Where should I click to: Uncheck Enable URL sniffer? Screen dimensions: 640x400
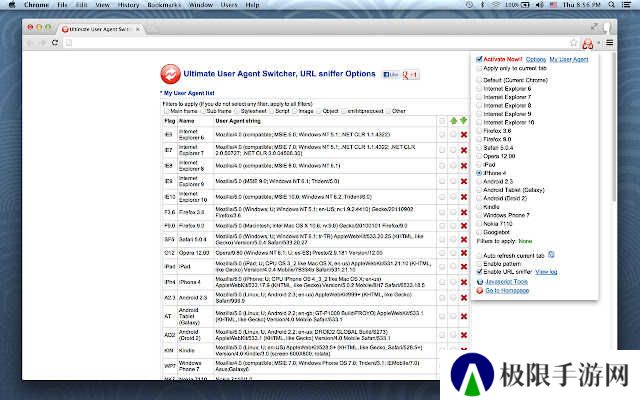click(479, 272)
